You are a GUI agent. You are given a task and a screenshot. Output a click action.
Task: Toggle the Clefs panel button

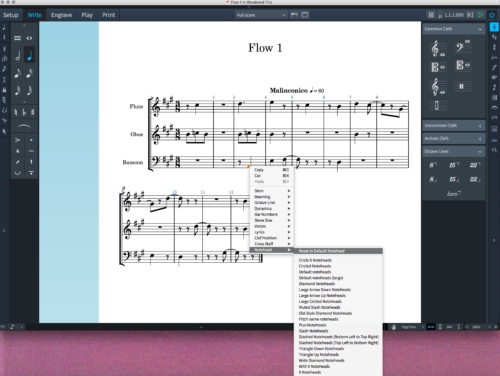click(x=494, y=27)
